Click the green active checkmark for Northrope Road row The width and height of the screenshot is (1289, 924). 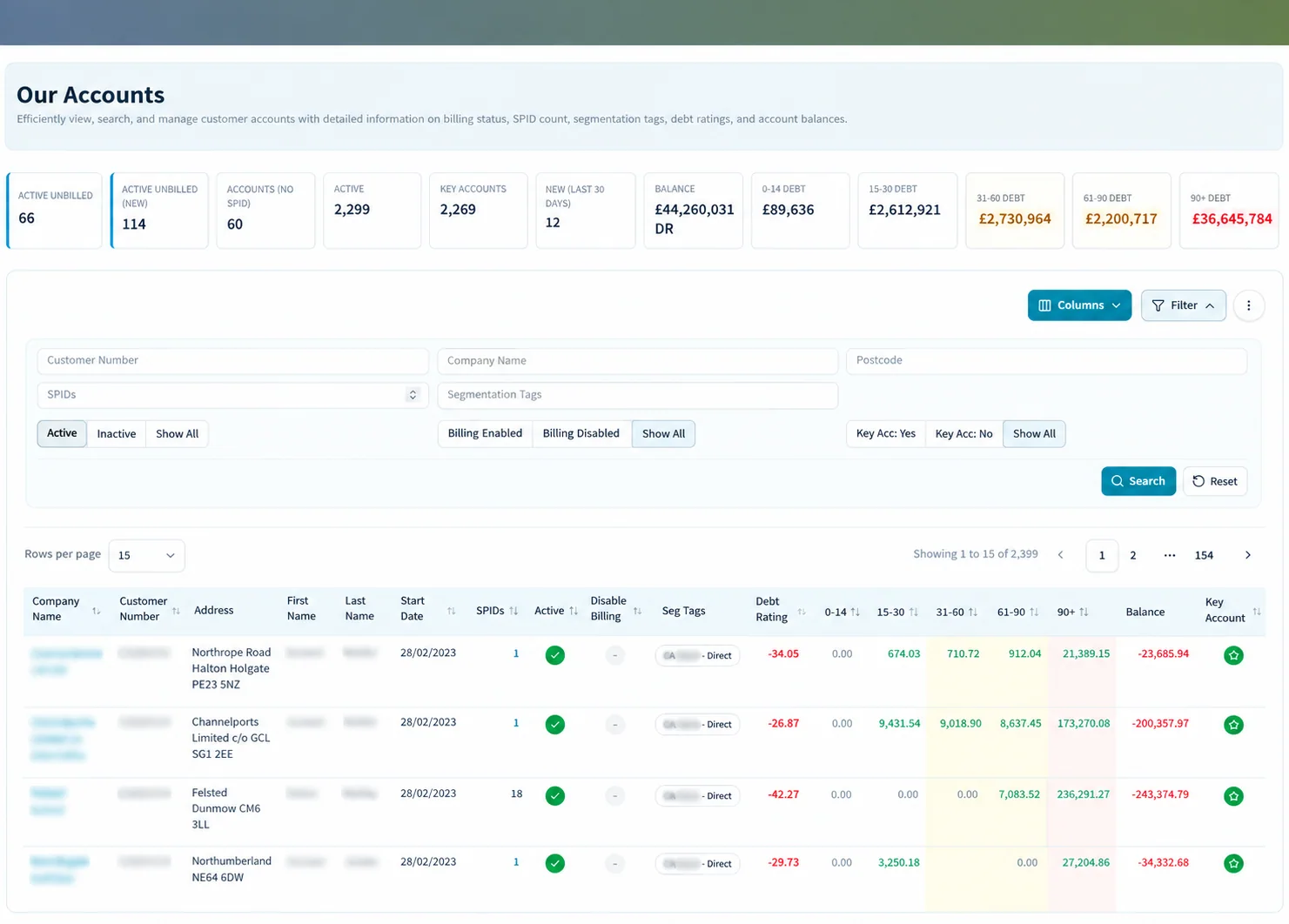pyautogui.click(x=554, y=655)
